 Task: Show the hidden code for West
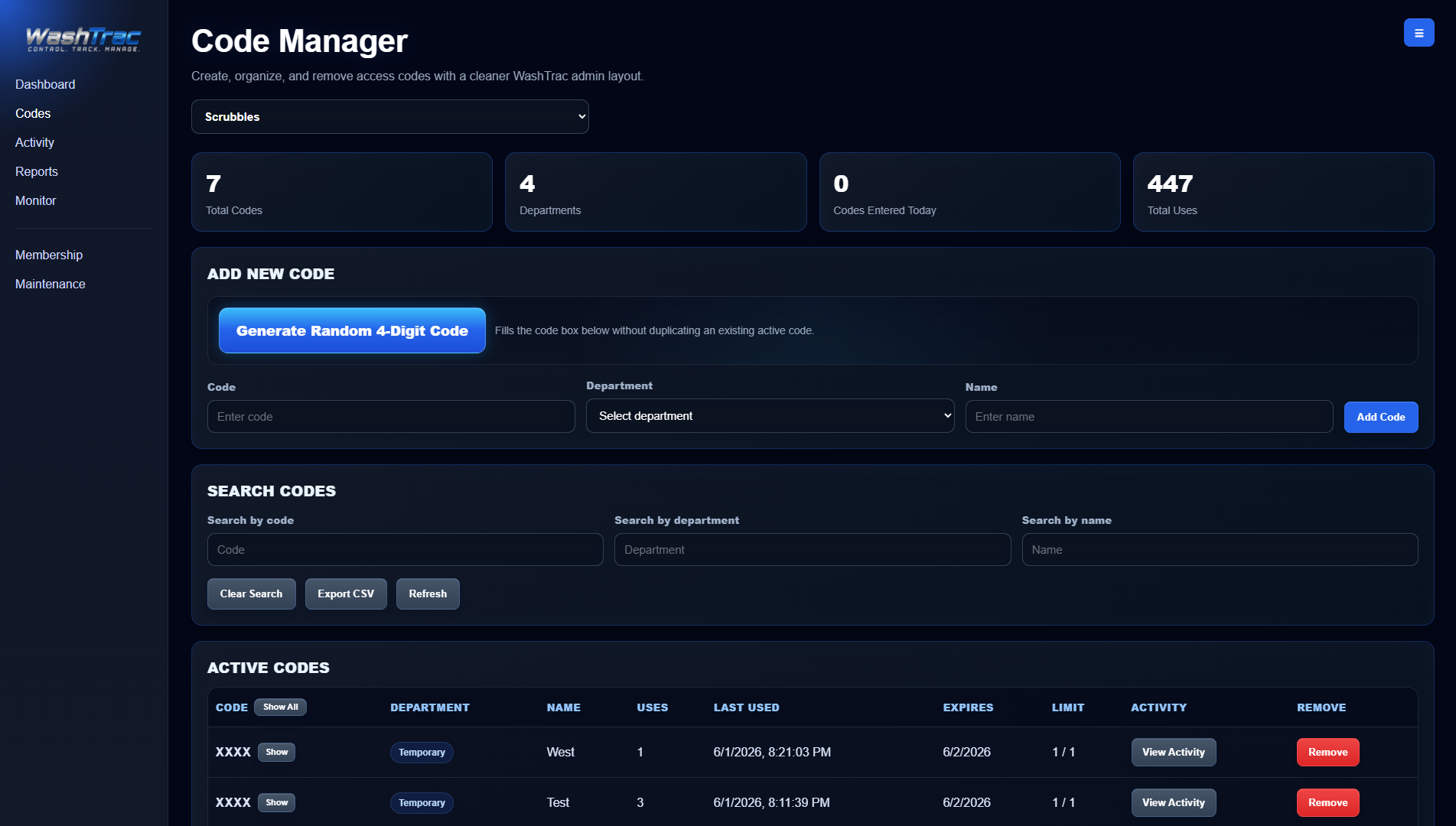(x=276, y=753)
